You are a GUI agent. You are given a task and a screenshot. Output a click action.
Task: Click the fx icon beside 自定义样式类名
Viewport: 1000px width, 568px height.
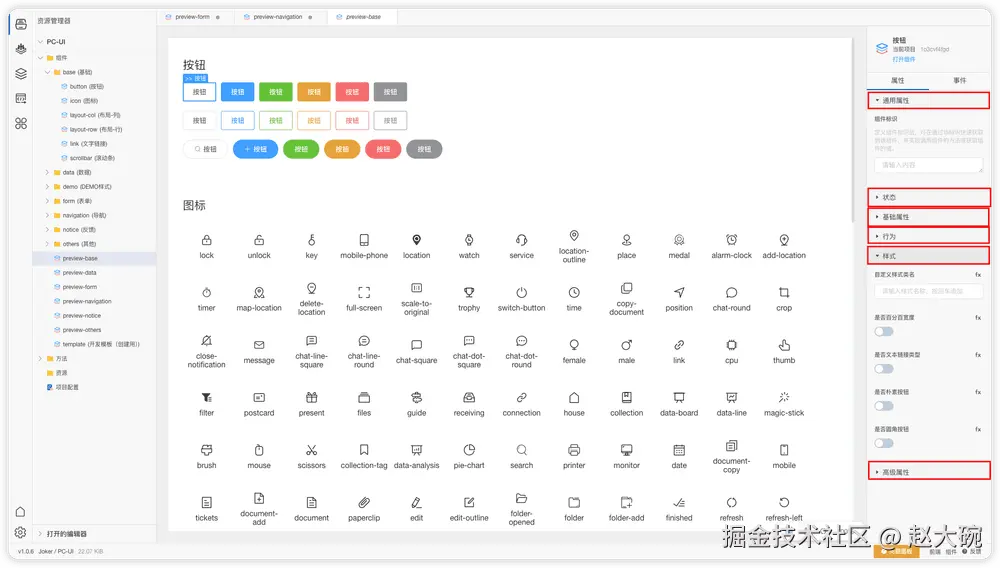pos(978,275)
